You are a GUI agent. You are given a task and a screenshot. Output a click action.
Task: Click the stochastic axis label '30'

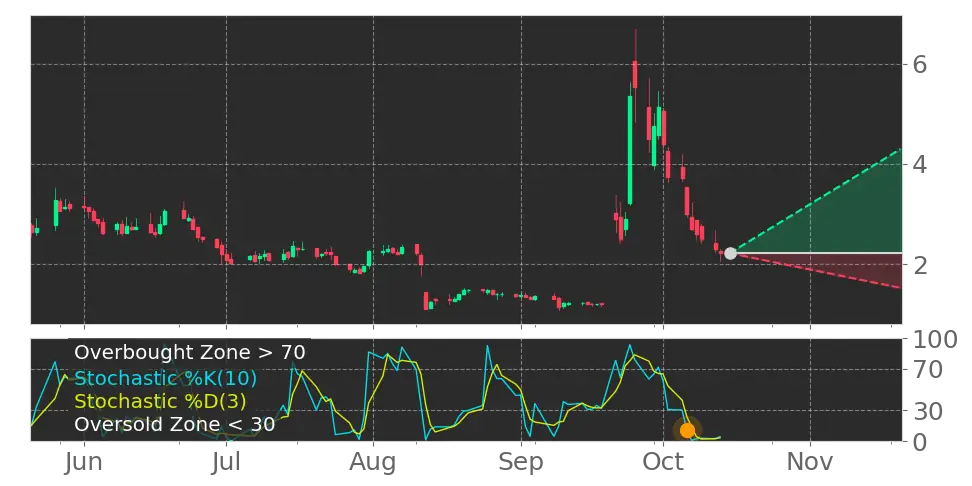pyautogui.click(x=927, y=410)
